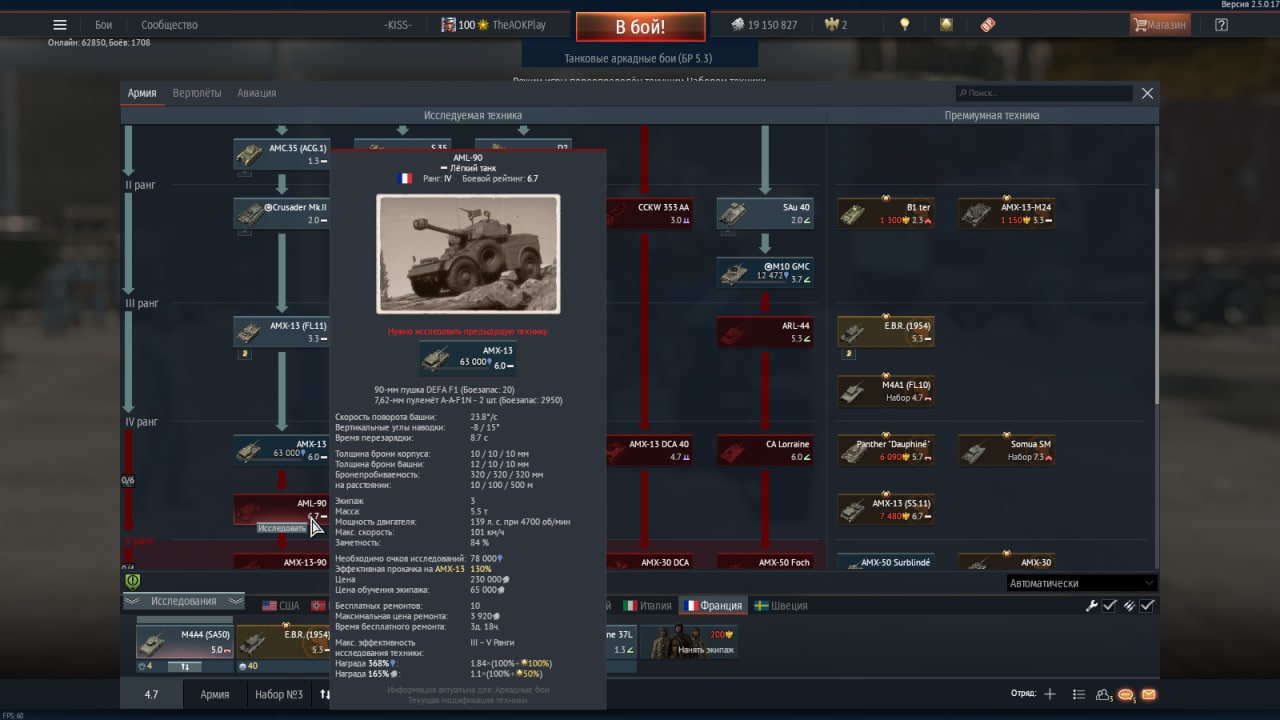Open the 4.7 battle rating button

click(x=151, y=694)
